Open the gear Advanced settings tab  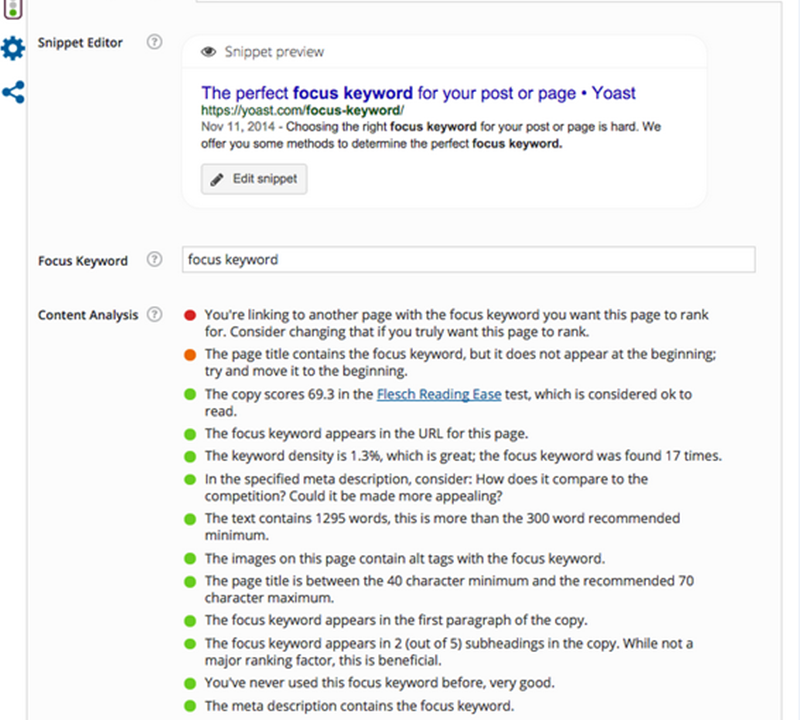tap(12, 48)
